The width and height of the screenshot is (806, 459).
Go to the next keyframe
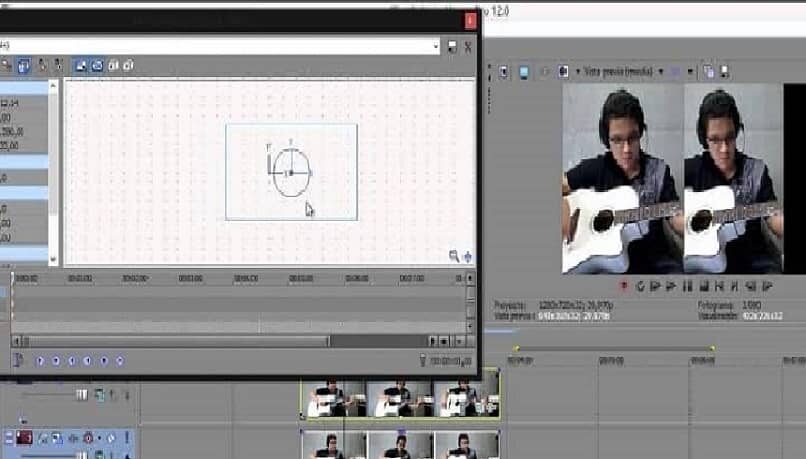point(71,361)
